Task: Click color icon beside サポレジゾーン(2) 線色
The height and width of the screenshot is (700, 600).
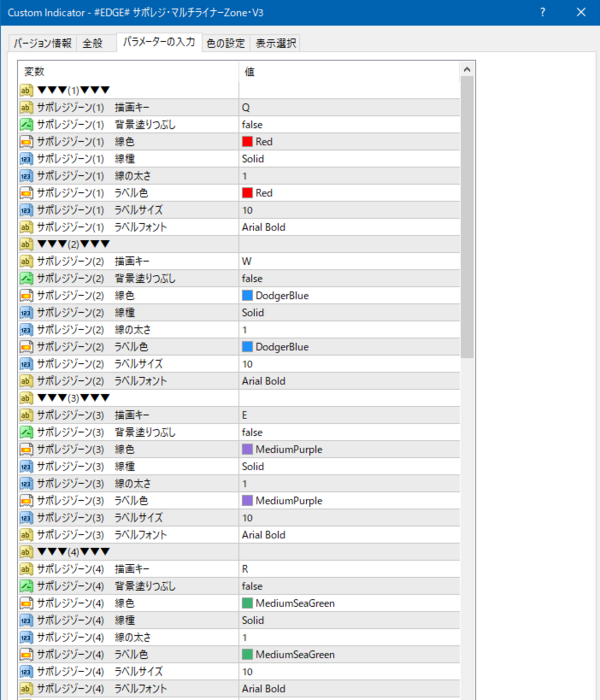Action: tap(26, 296)
